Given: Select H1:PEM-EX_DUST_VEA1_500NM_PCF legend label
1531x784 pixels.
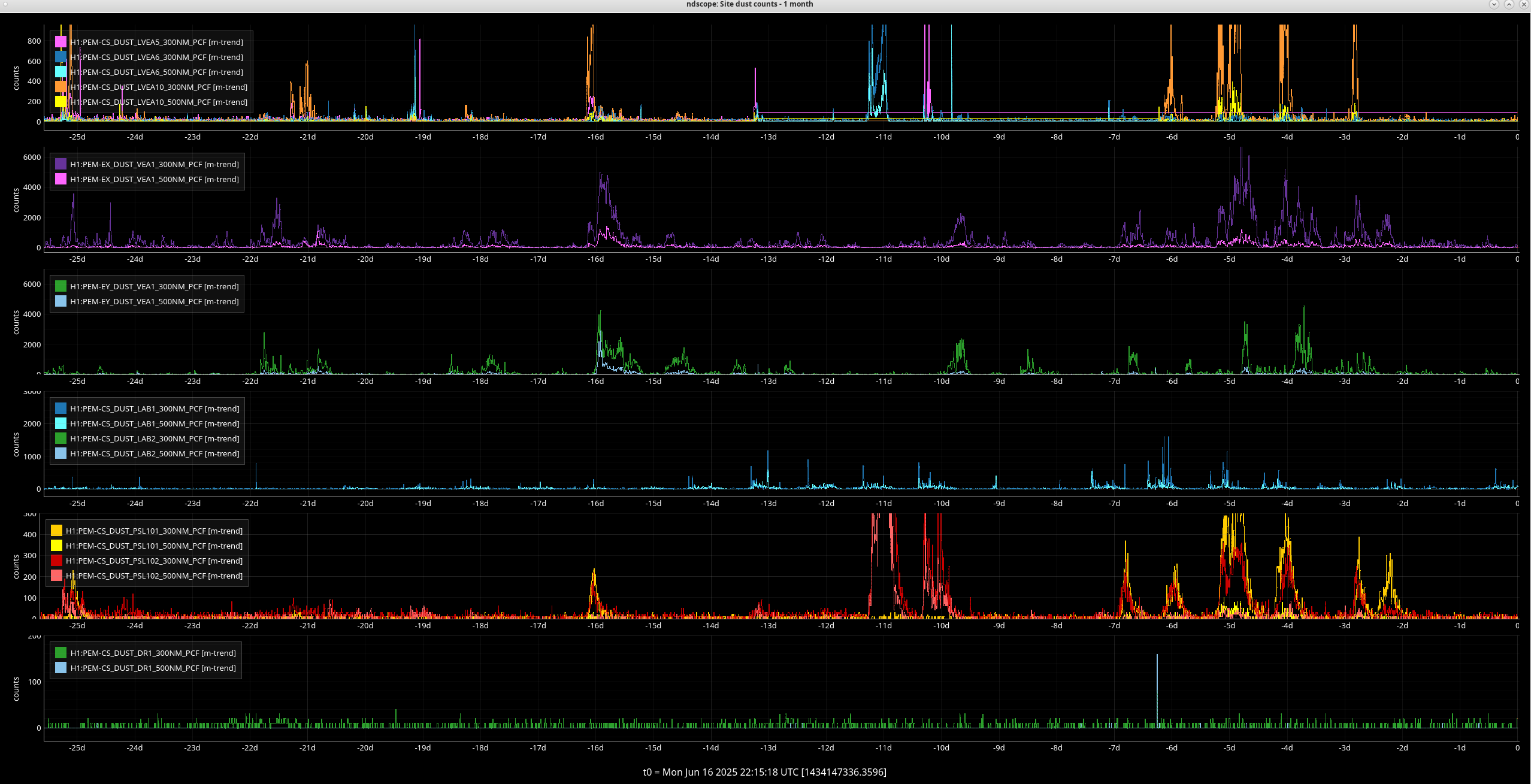Looking at the screenshot, I should click(x=155, y=180).
